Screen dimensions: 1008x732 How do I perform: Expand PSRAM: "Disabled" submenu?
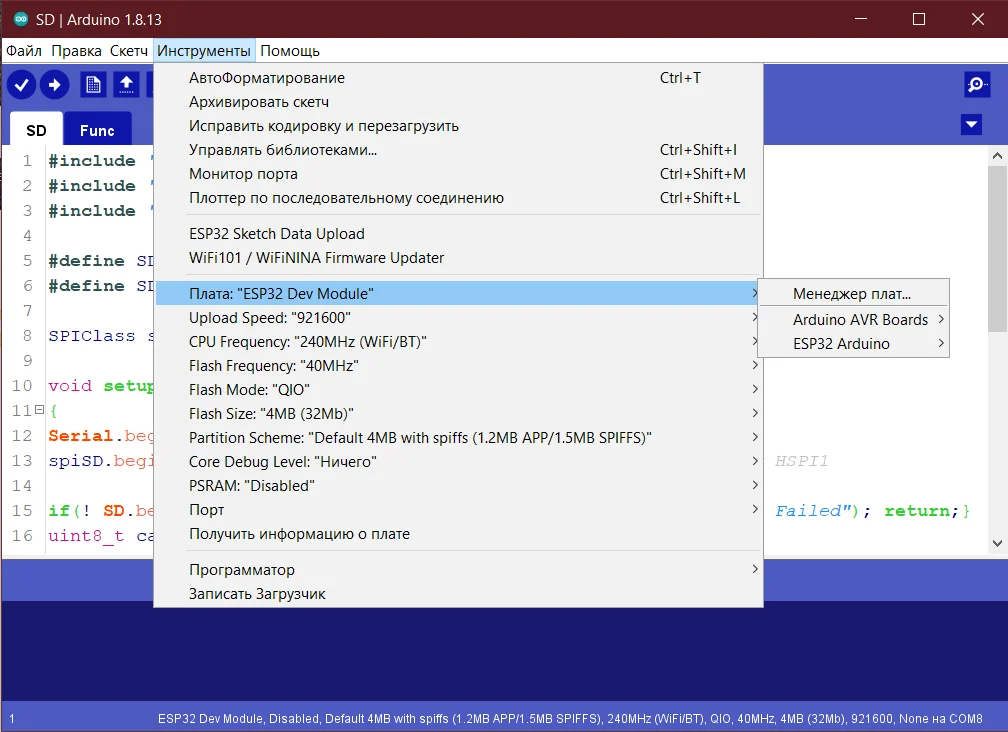[x=459, y=486]
